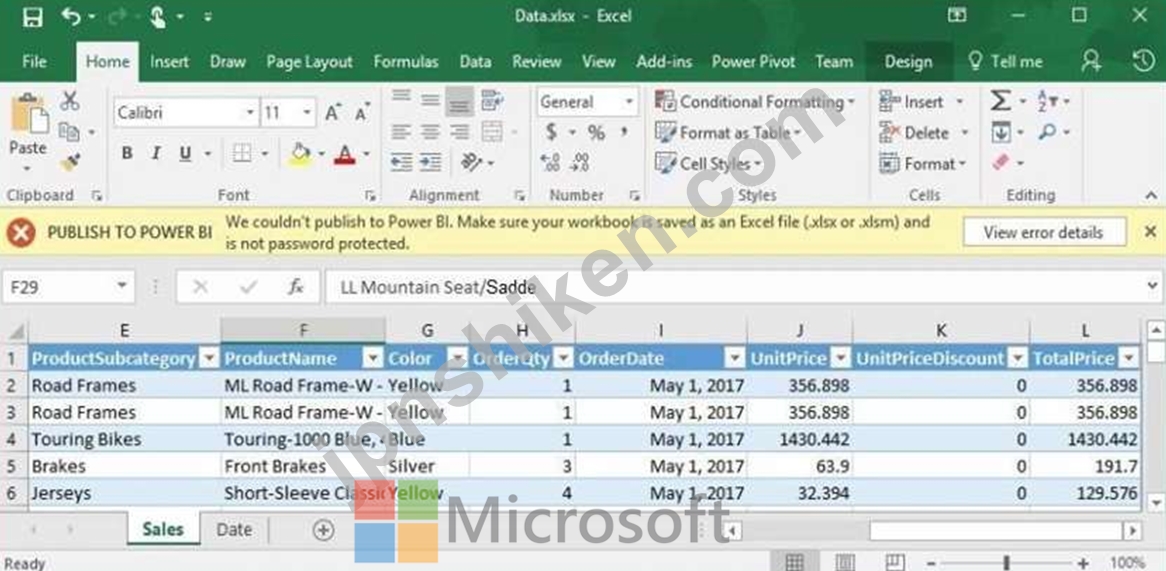Click the AutoSum sigma icon

1001,100
